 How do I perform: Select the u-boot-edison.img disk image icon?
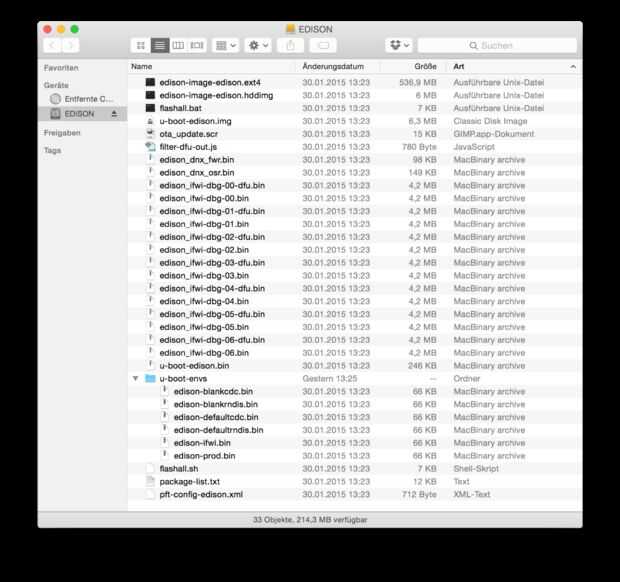[150, 121]
